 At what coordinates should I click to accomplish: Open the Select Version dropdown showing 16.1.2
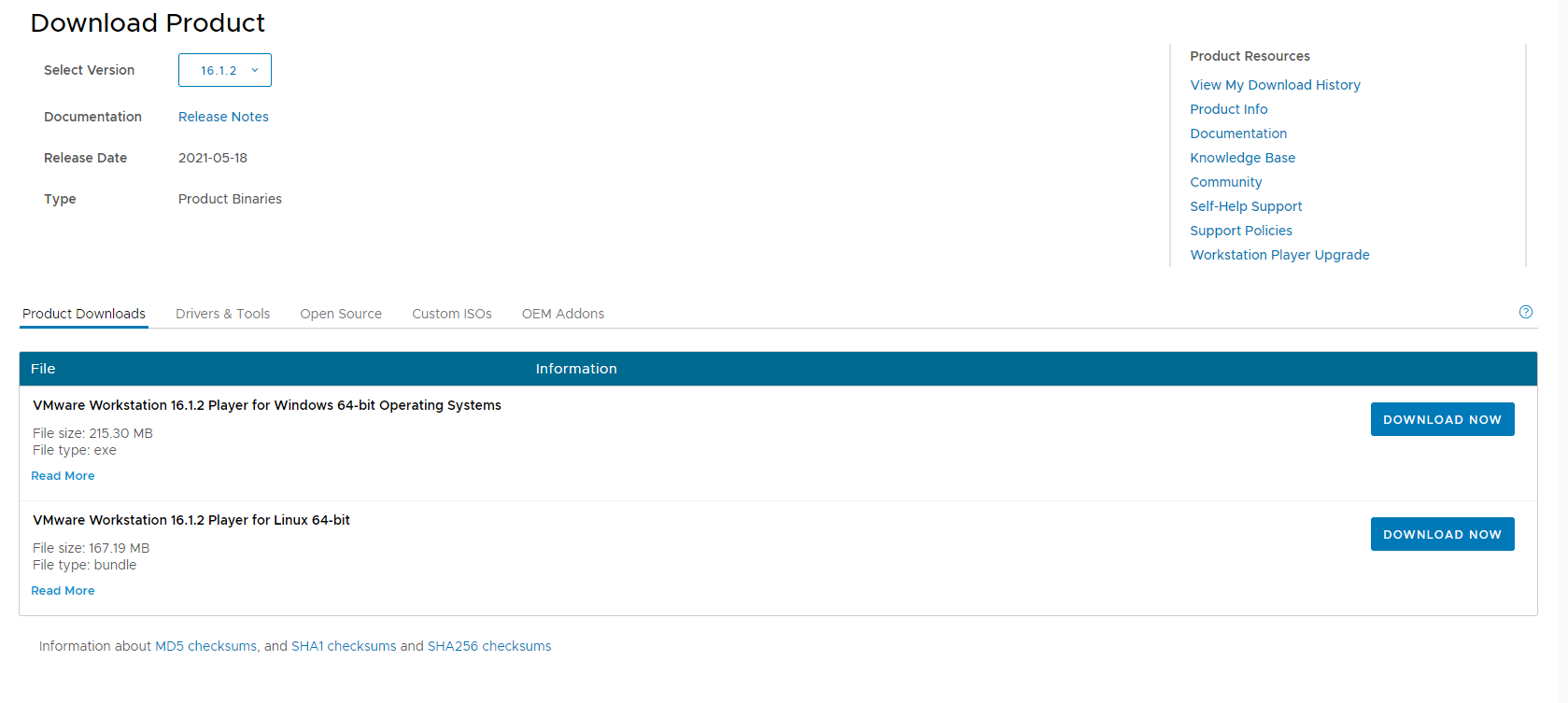point(225,70)
